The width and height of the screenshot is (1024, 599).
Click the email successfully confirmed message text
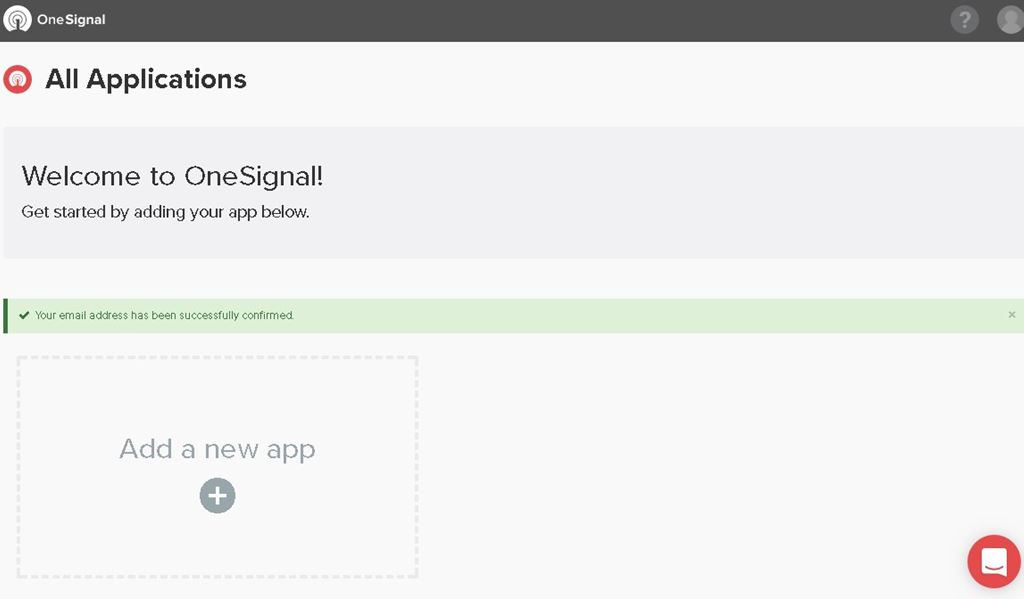[164, 315]
